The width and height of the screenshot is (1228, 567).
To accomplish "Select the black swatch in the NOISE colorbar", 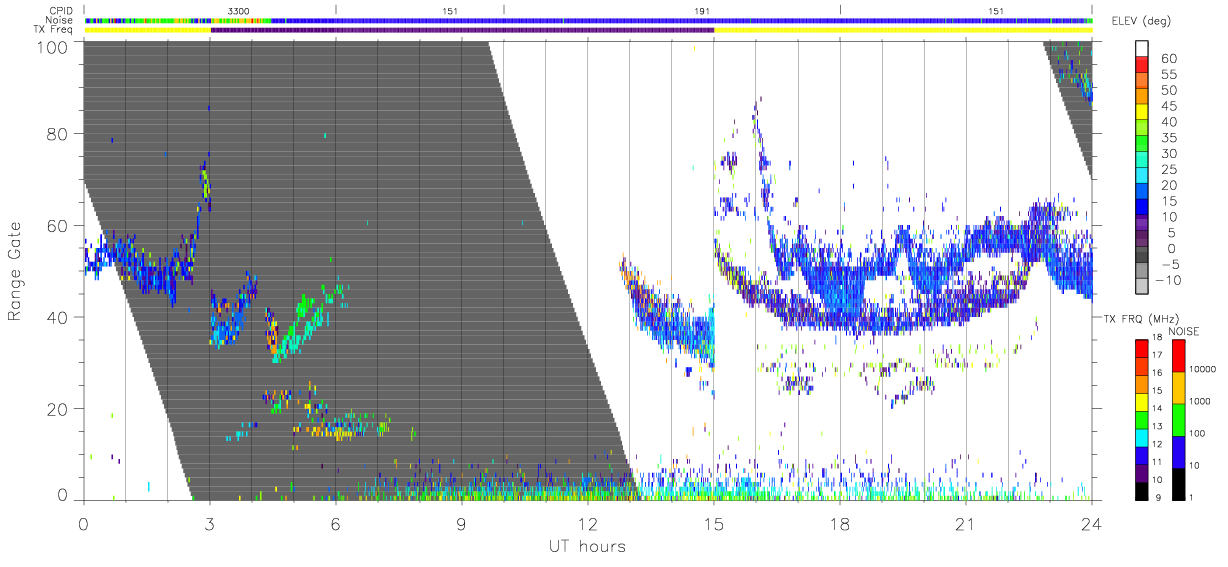I will [x=1179, y=482].
